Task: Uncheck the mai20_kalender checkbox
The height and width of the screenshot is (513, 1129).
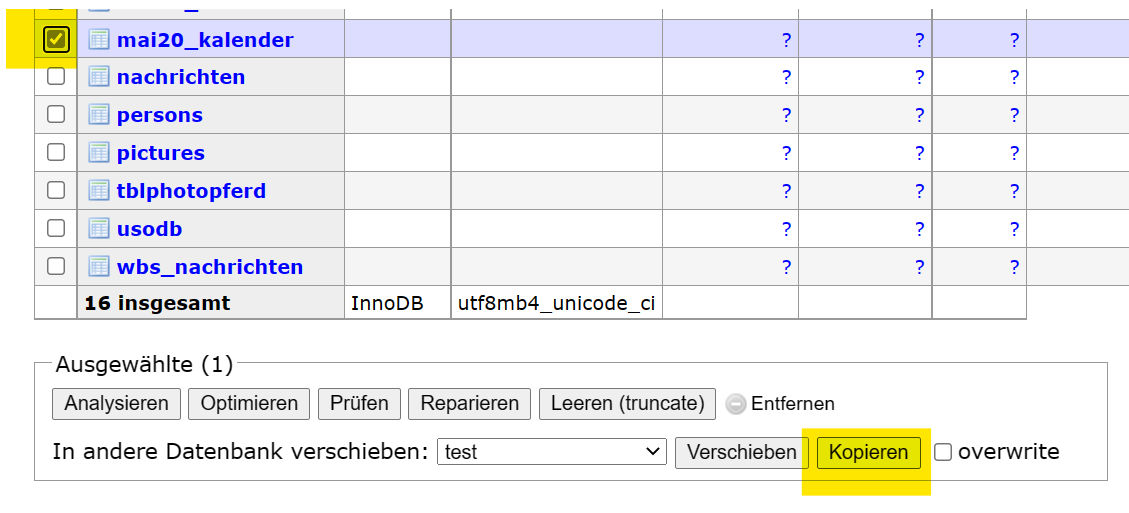Action: (56, 40)
